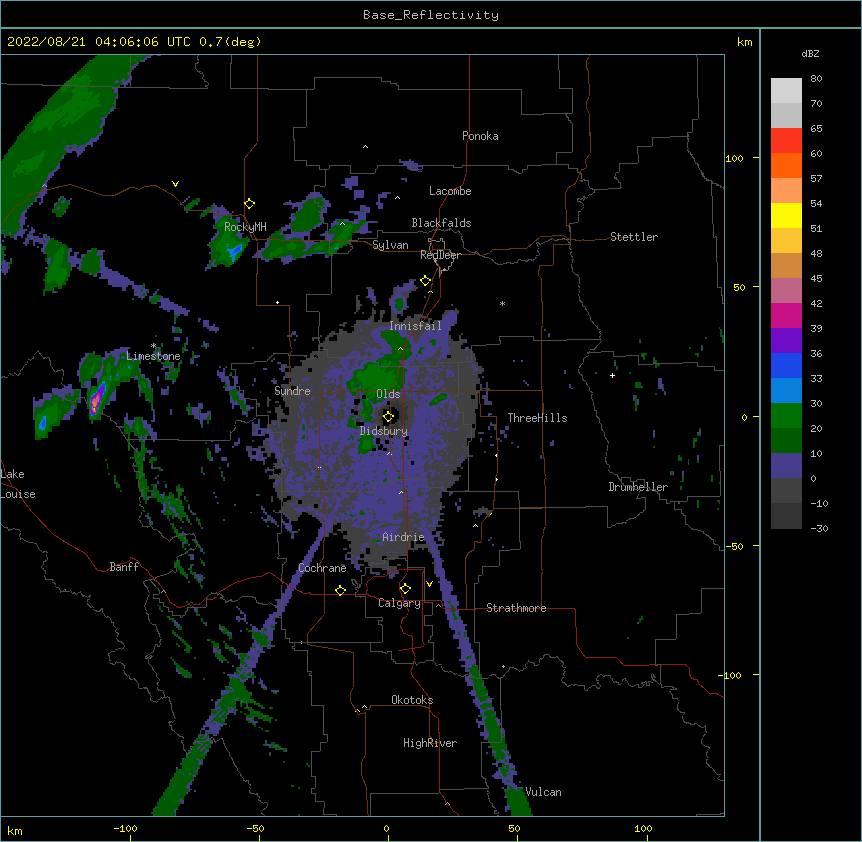Click the Okotoks label

412,700
